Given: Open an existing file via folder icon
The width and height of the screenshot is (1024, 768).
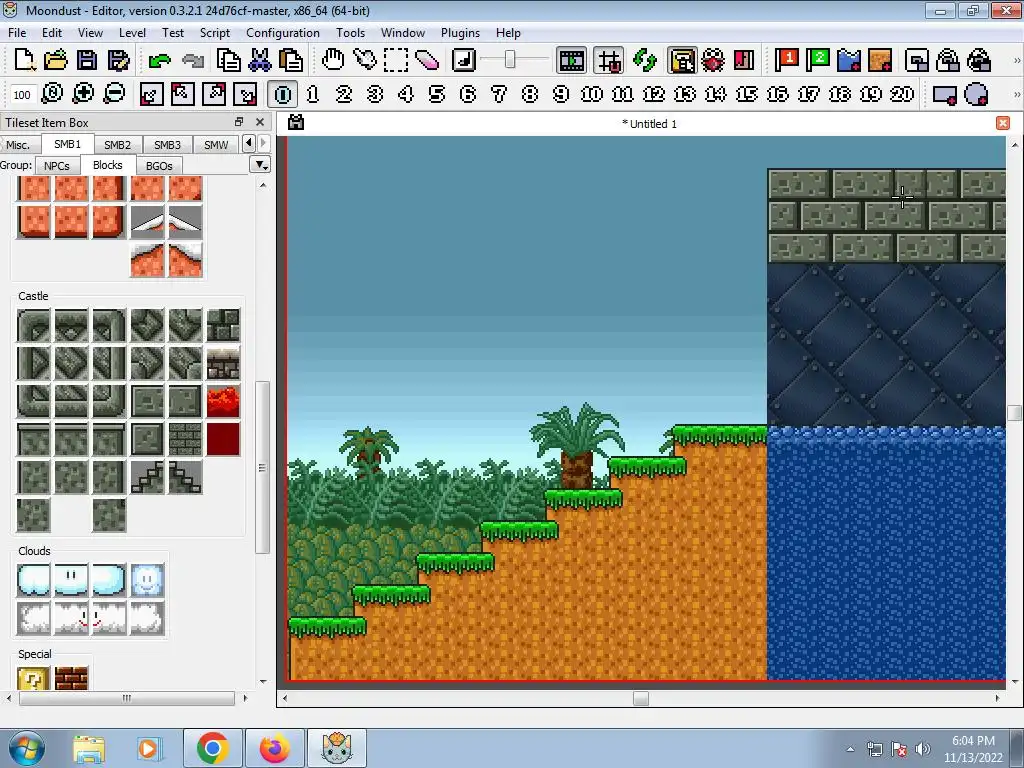Looking at the screenshot, I should [x=56, y=60].
